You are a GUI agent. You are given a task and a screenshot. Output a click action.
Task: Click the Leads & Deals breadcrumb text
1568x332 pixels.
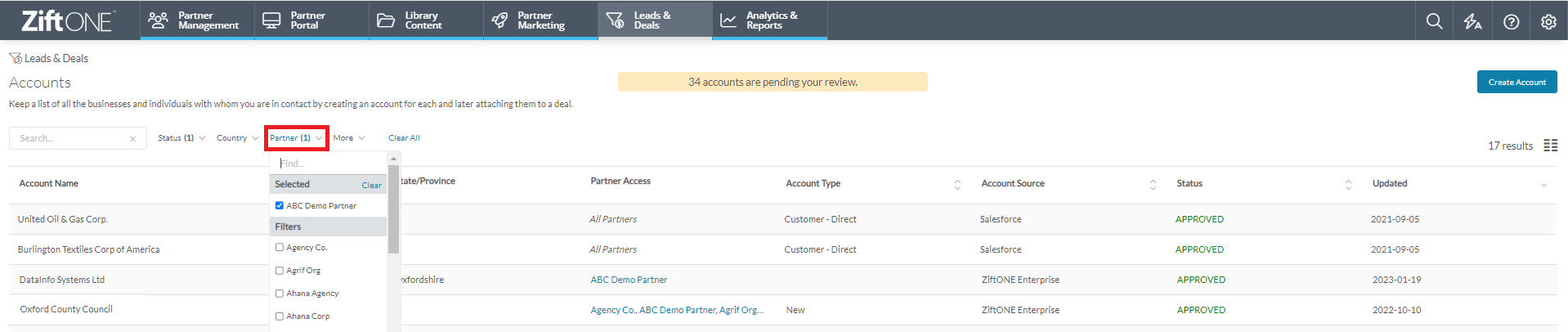(x=56, y=58)
